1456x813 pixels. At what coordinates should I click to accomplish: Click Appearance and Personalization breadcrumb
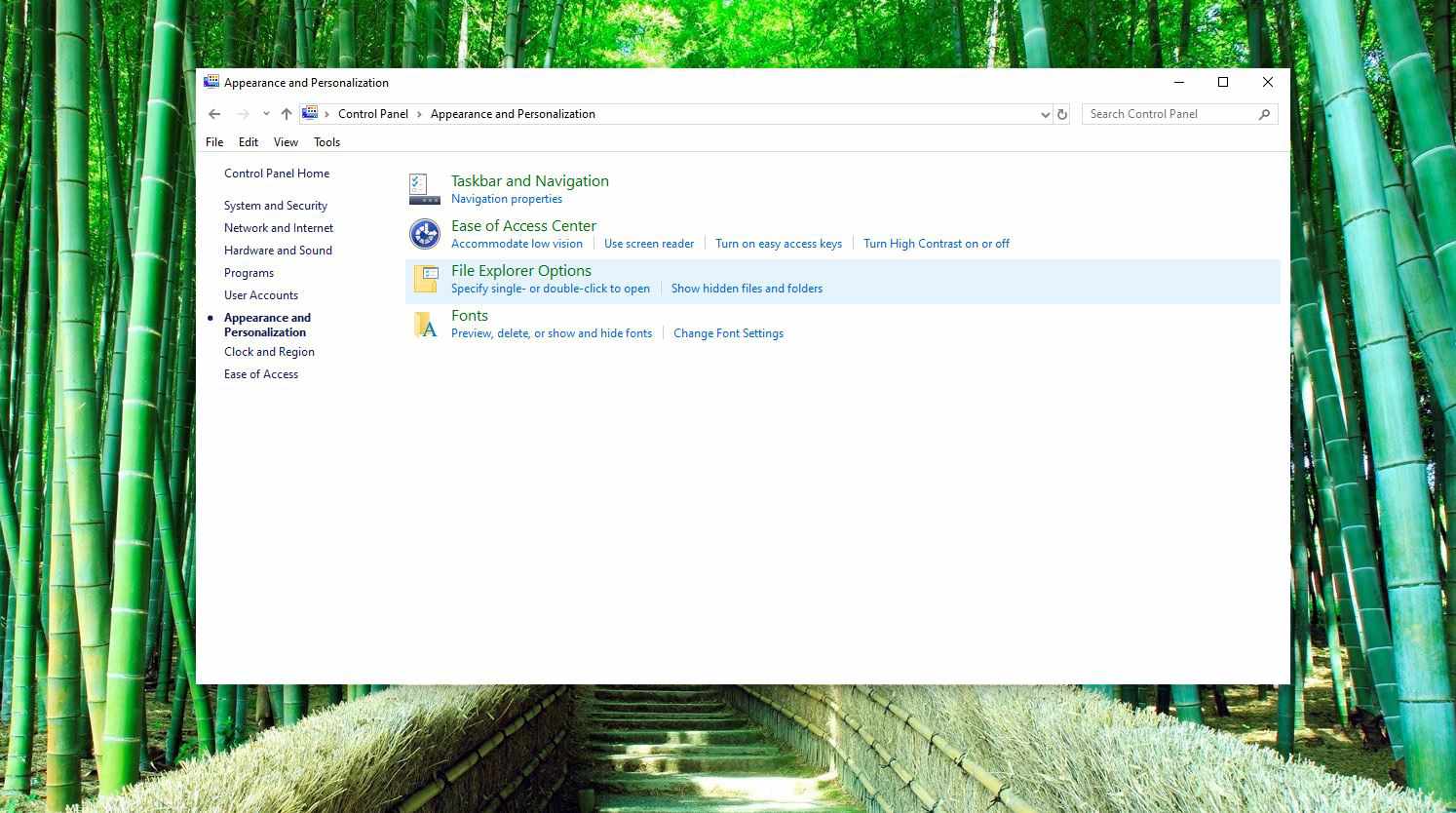pyautogui.click(x=513, y=114)
